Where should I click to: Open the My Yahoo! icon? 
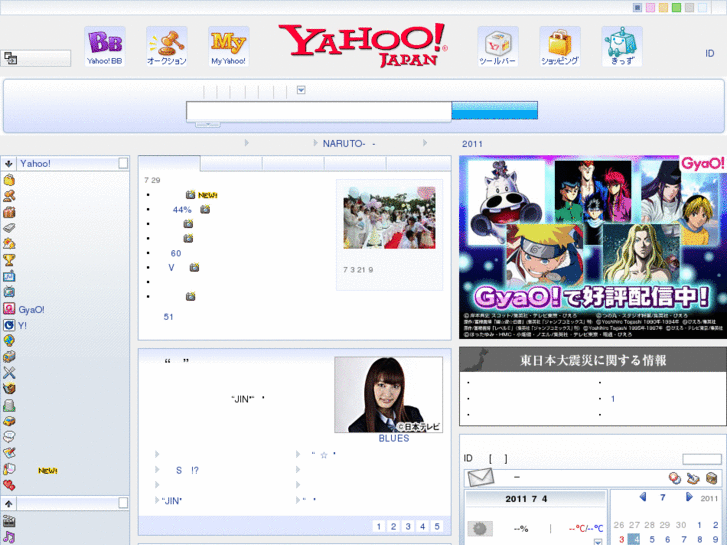point(228,45)
